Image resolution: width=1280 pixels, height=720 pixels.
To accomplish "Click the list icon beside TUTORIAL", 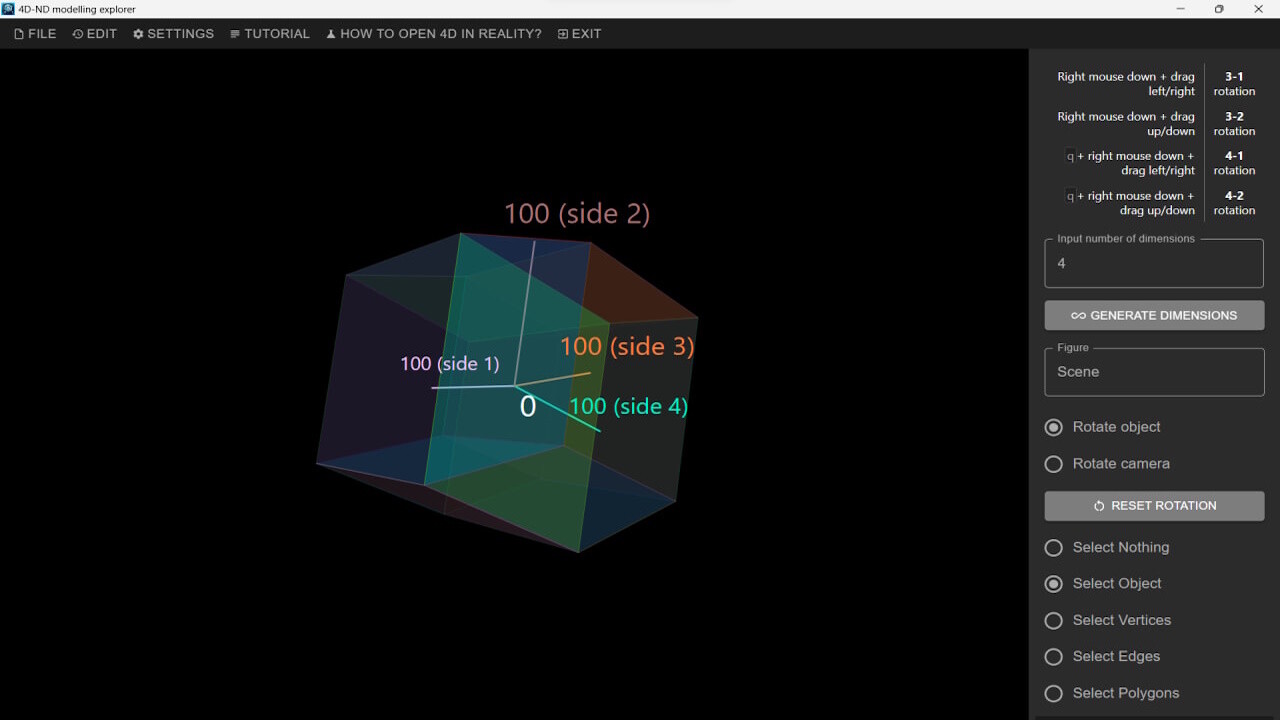I will tap(233, 33).
